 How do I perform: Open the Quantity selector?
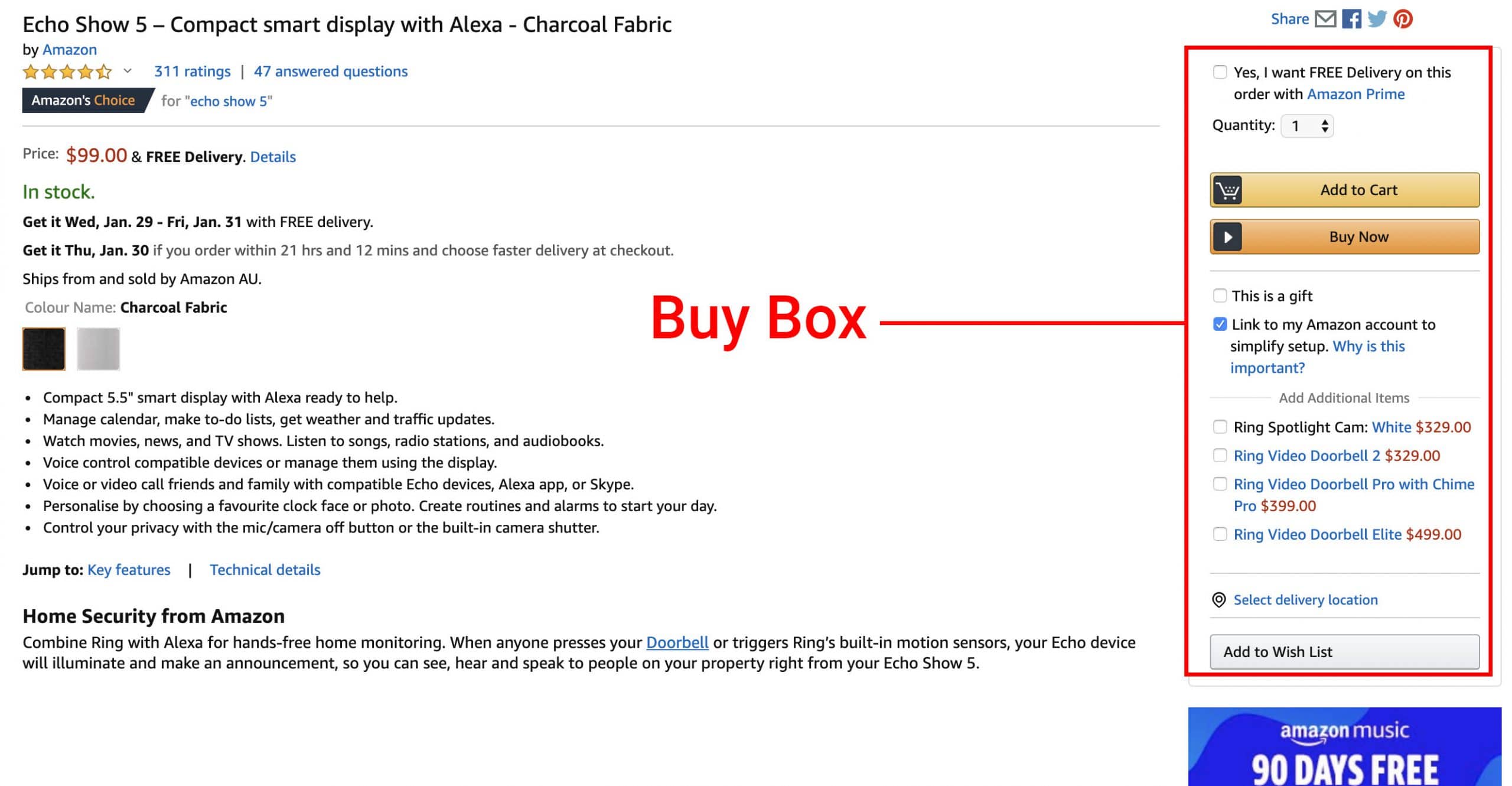click(1306, 125)
